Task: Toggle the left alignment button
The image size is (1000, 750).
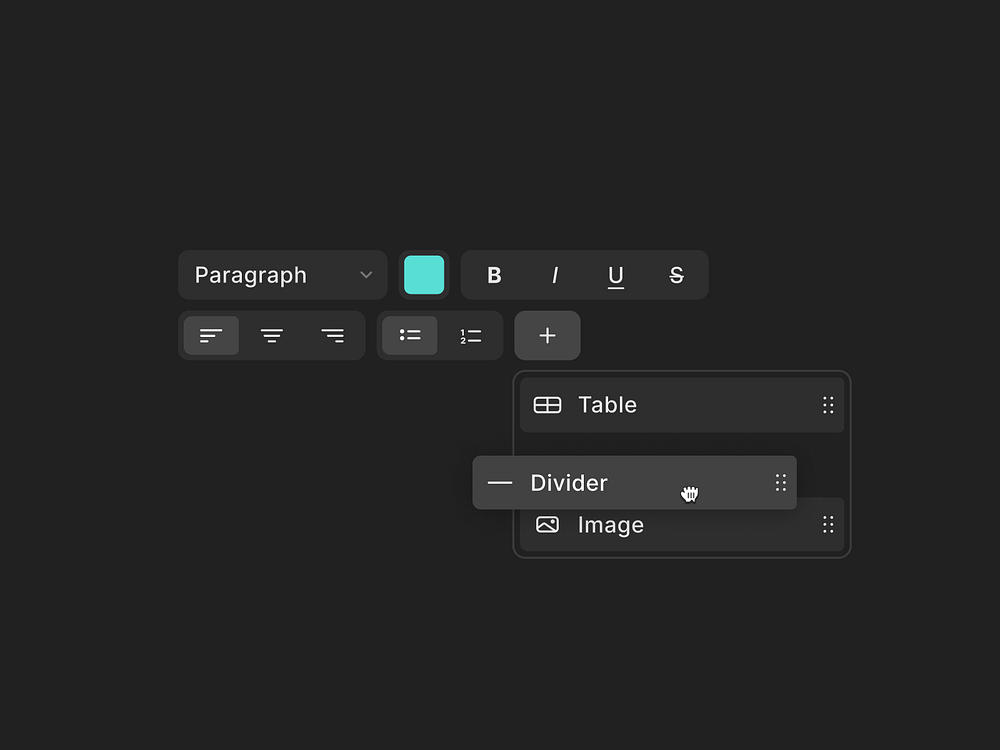Action: [x=211, y=335]
